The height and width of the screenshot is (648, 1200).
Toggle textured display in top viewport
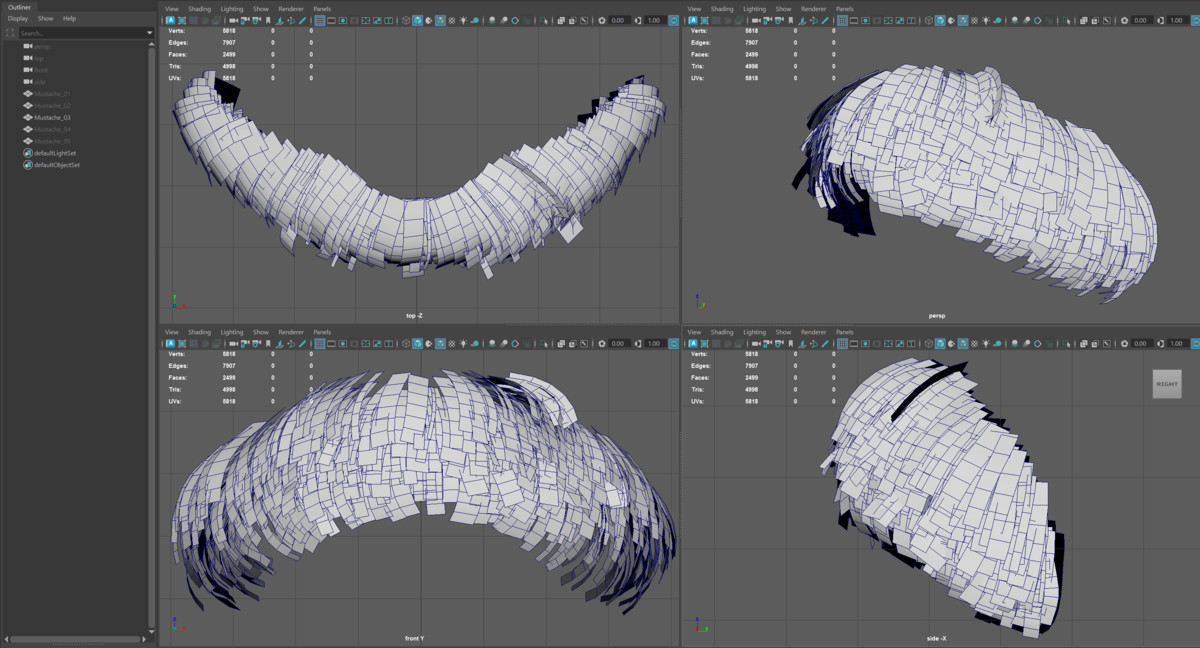[451, 20]
